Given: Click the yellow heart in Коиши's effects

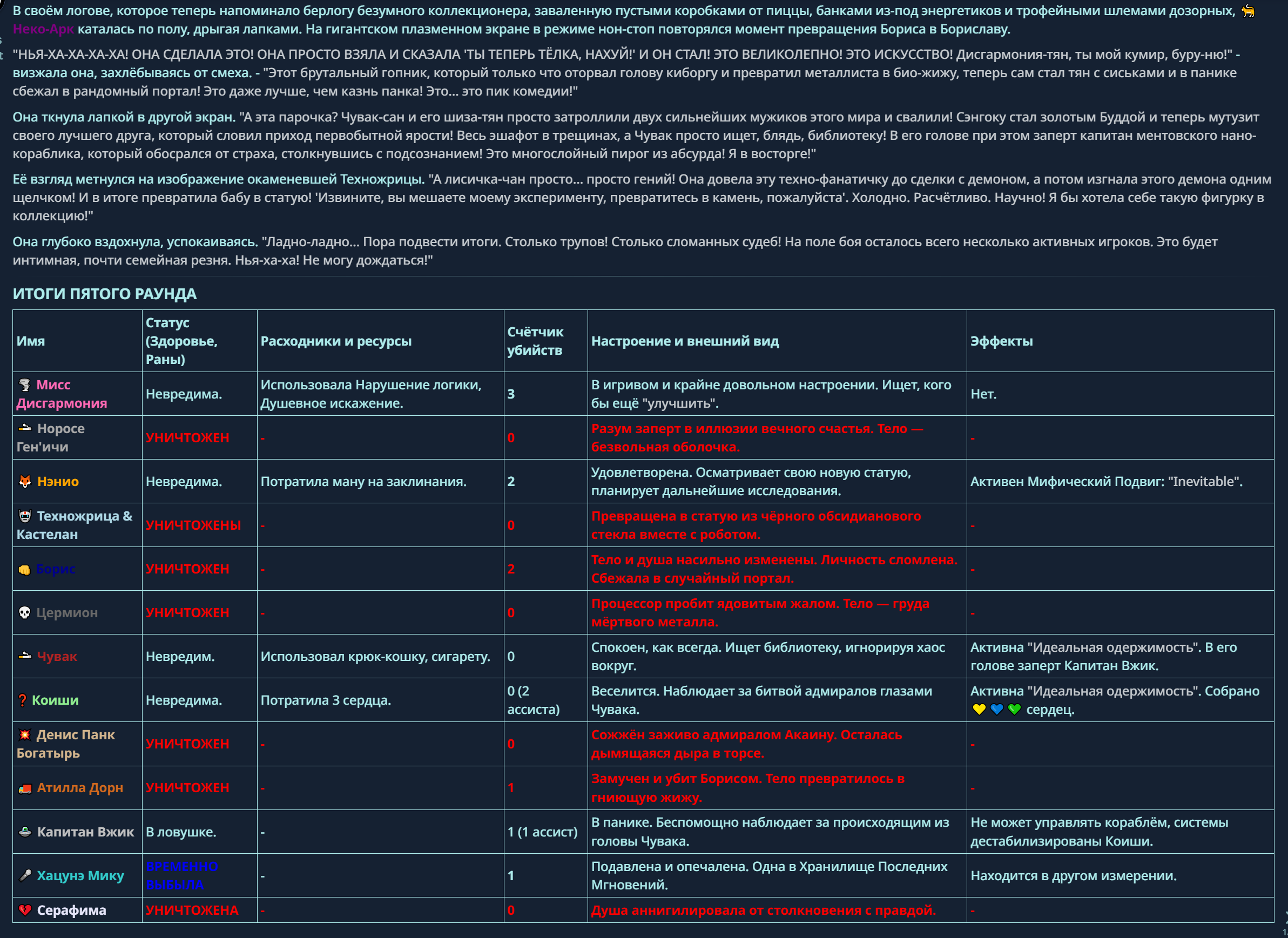Looking at the screenshot, I should click(979, 710).
